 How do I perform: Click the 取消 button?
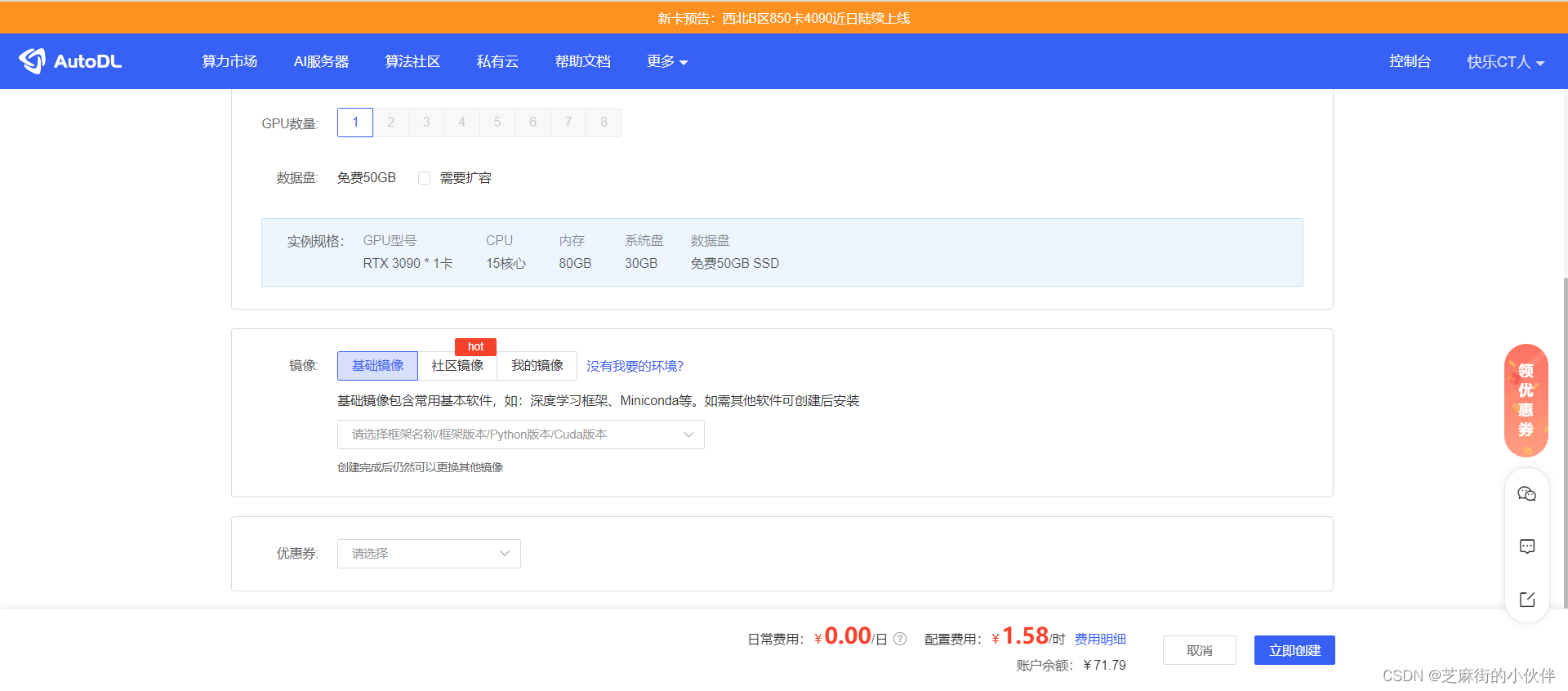(x=1200, y=650)
